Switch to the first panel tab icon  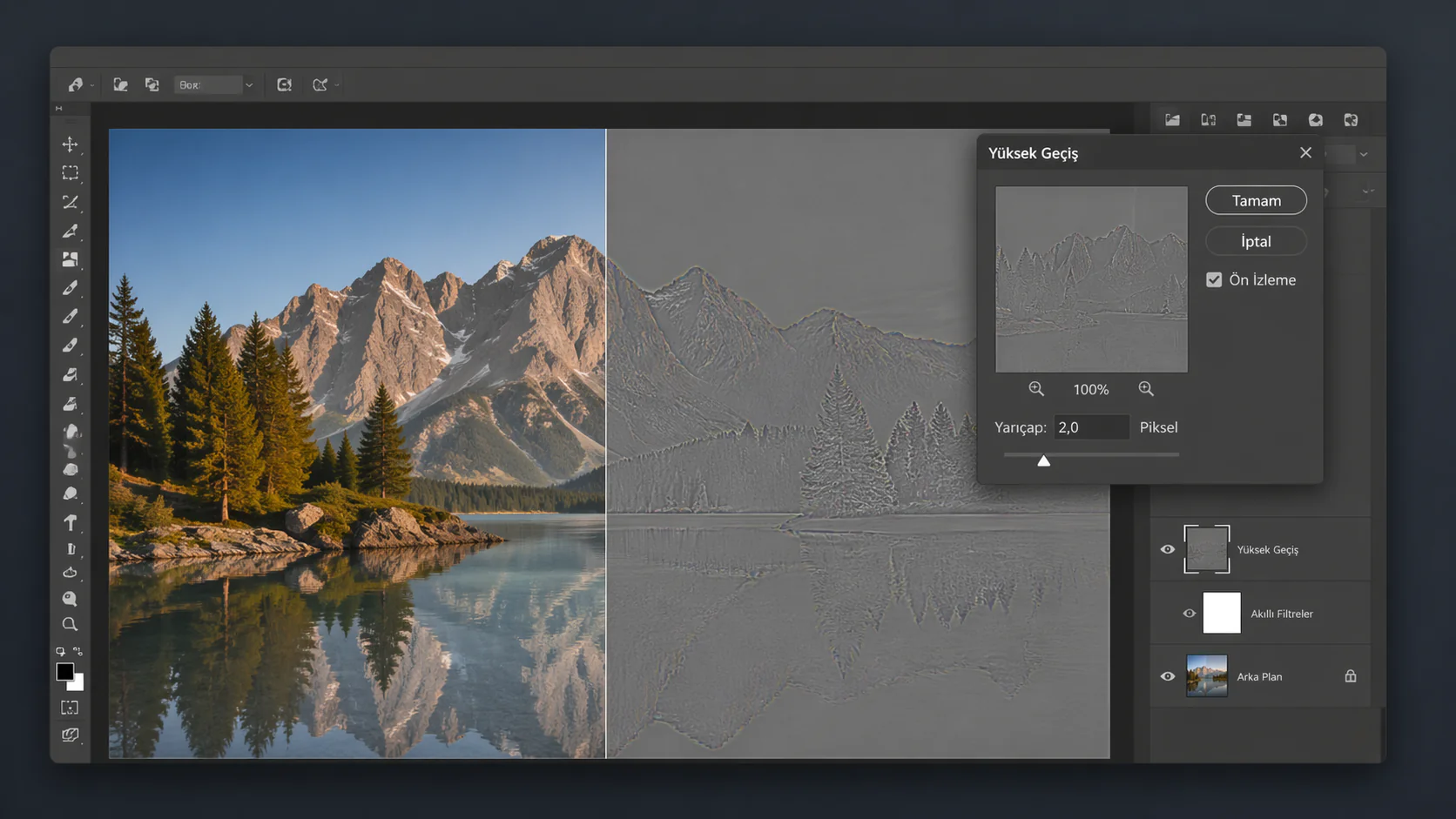(1172, 119)
